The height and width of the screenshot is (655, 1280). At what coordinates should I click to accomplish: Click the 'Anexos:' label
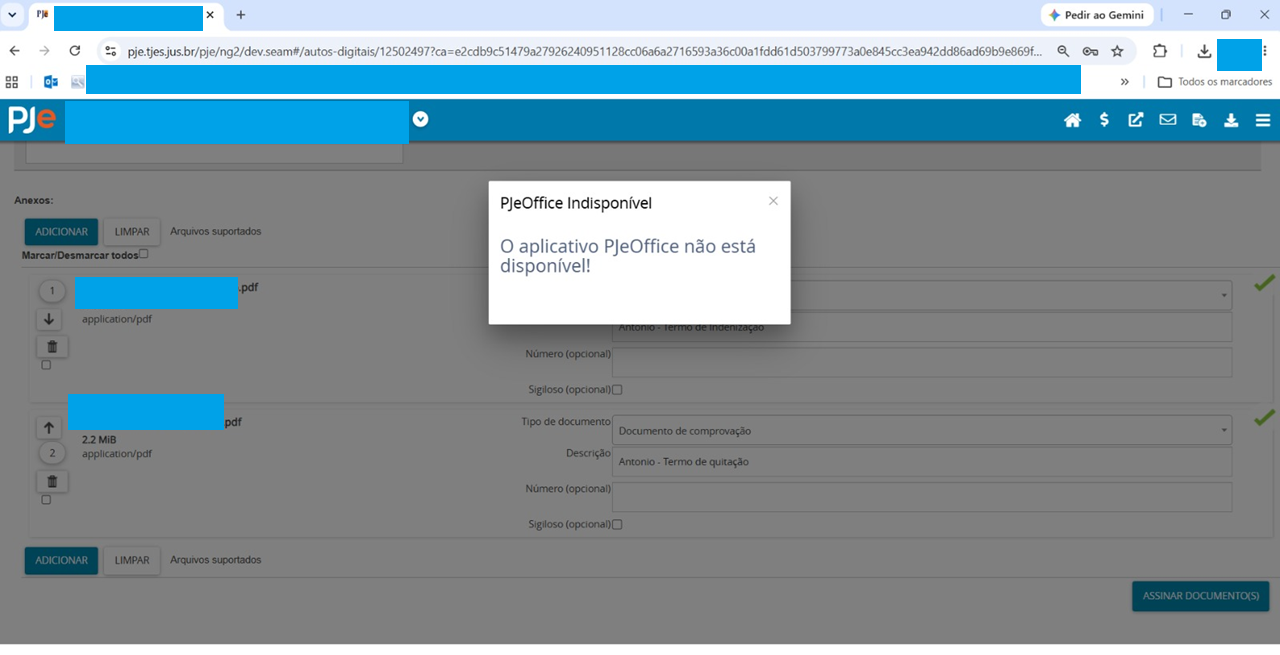coord(34,200)
